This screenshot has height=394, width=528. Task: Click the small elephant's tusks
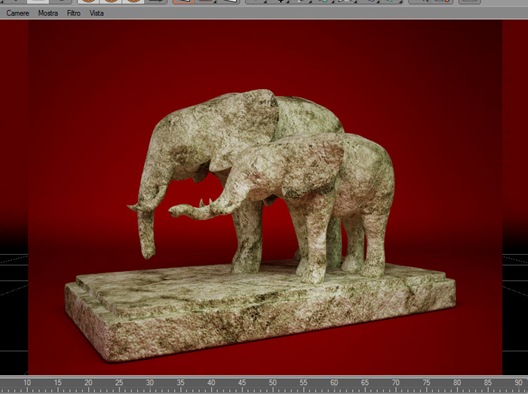pos(206,203)
